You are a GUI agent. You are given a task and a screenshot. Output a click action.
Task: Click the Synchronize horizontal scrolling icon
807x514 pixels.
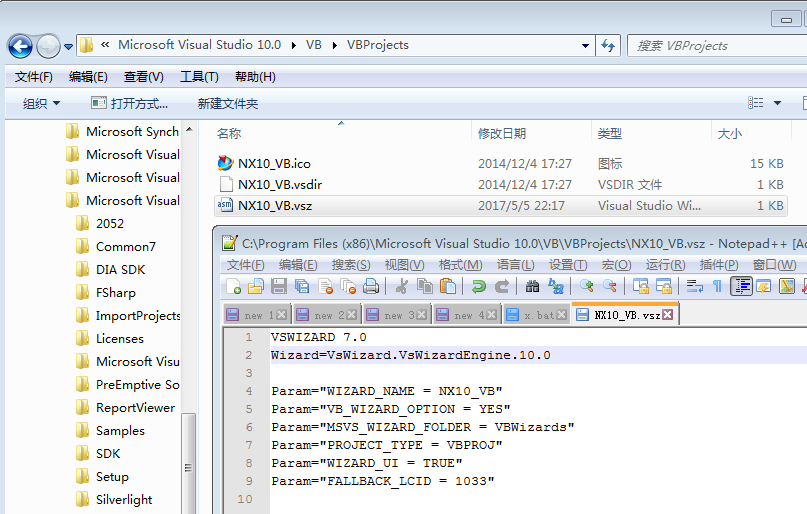[x=664, y=286]
